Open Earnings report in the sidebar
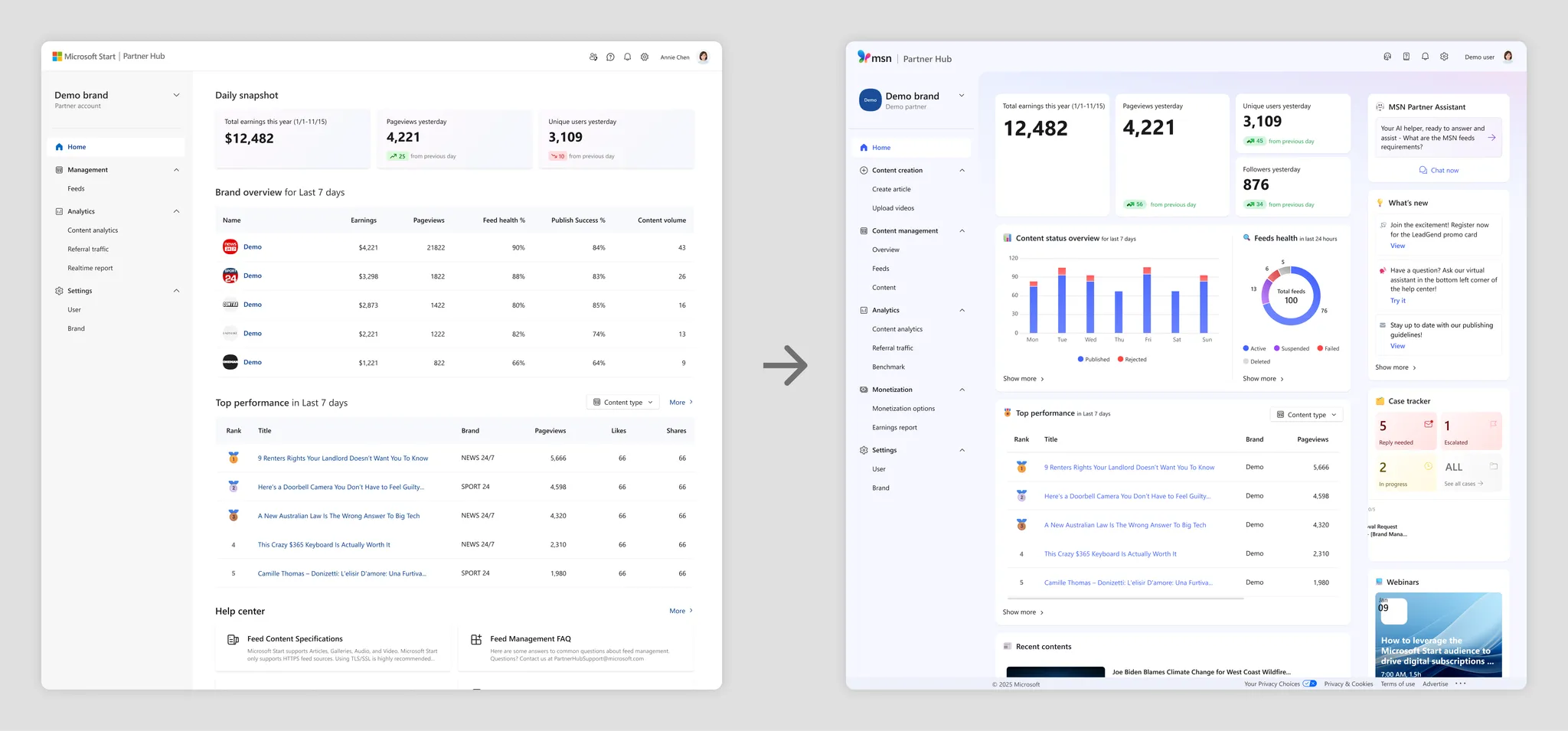 point(894,428)
